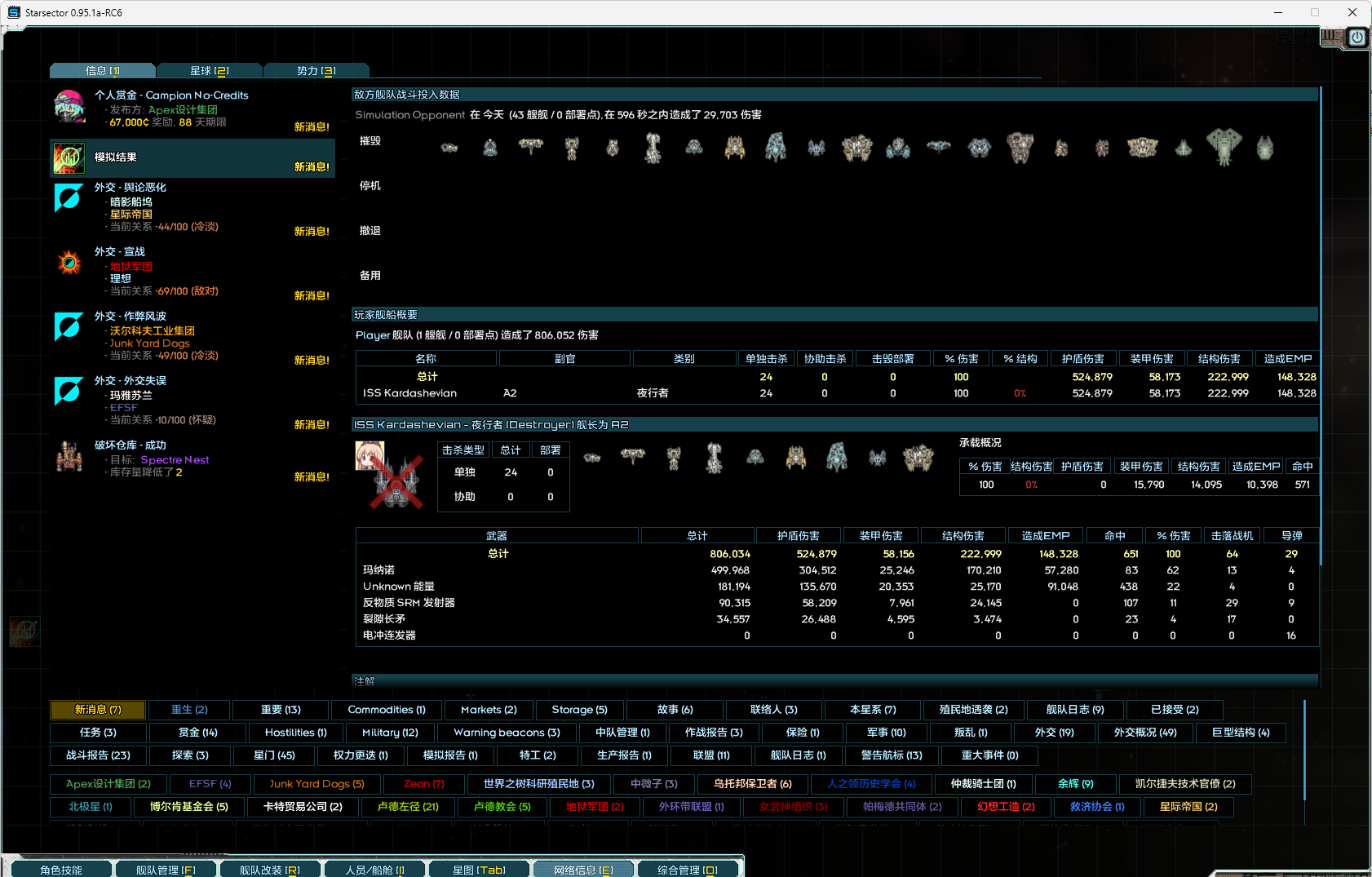The width and height of the screenshot is (1372, 877).
Task: Select the Campion No-Credits bounty portrait
Action: 69,107
